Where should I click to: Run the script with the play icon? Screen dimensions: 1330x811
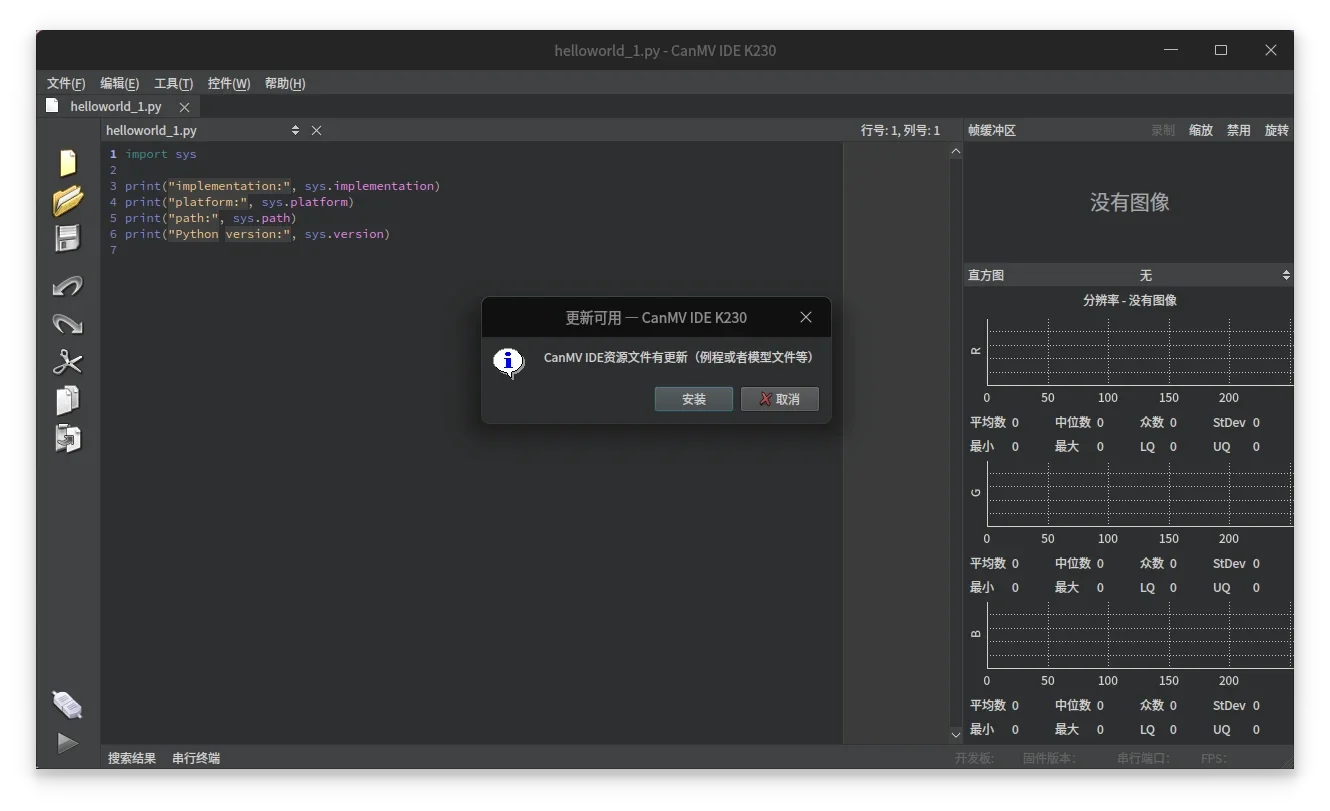[67, 743]
